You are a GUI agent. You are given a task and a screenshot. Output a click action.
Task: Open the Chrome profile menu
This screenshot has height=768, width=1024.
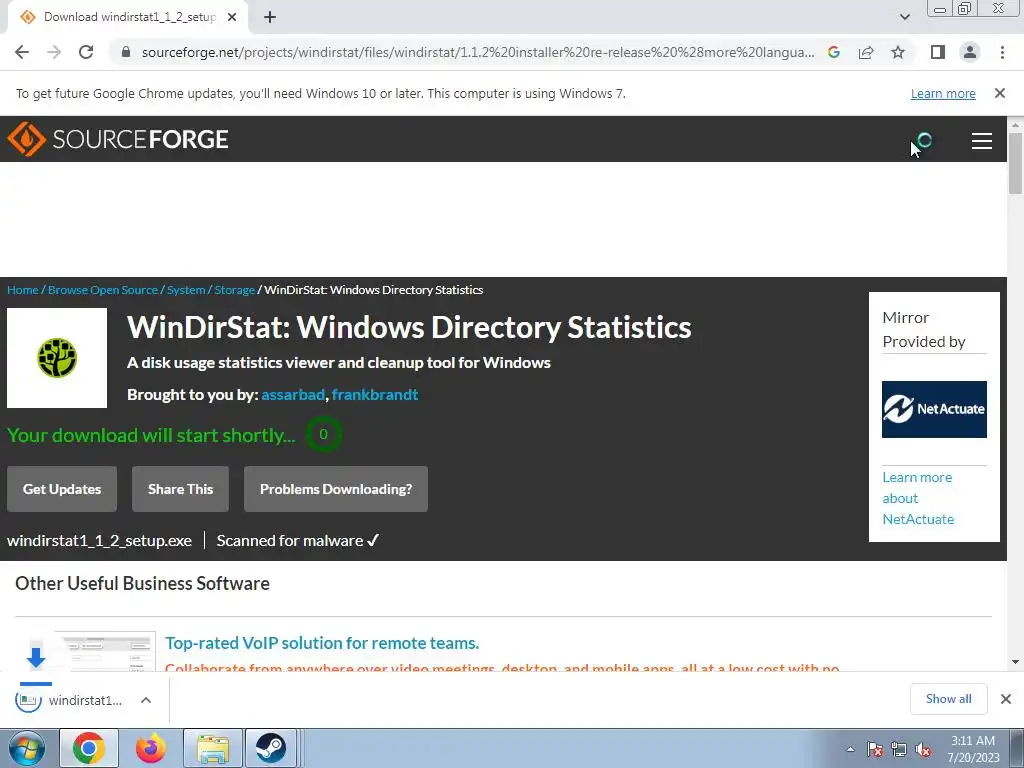(x=970, y=52)
